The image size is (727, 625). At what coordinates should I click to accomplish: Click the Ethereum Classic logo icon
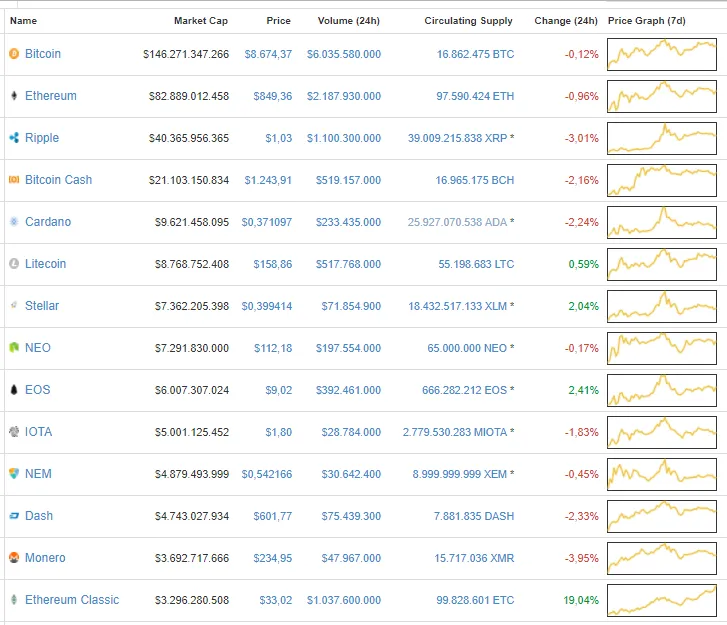[x=14, y=600]
